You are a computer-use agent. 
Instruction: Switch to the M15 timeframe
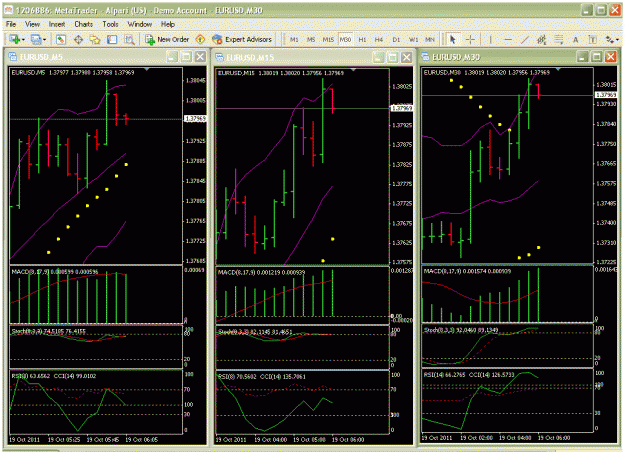(328, 39)
